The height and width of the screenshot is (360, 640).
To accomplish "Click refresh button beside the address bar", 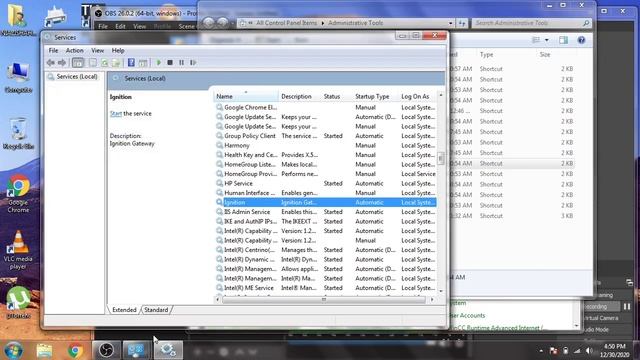I will point(462,23).
